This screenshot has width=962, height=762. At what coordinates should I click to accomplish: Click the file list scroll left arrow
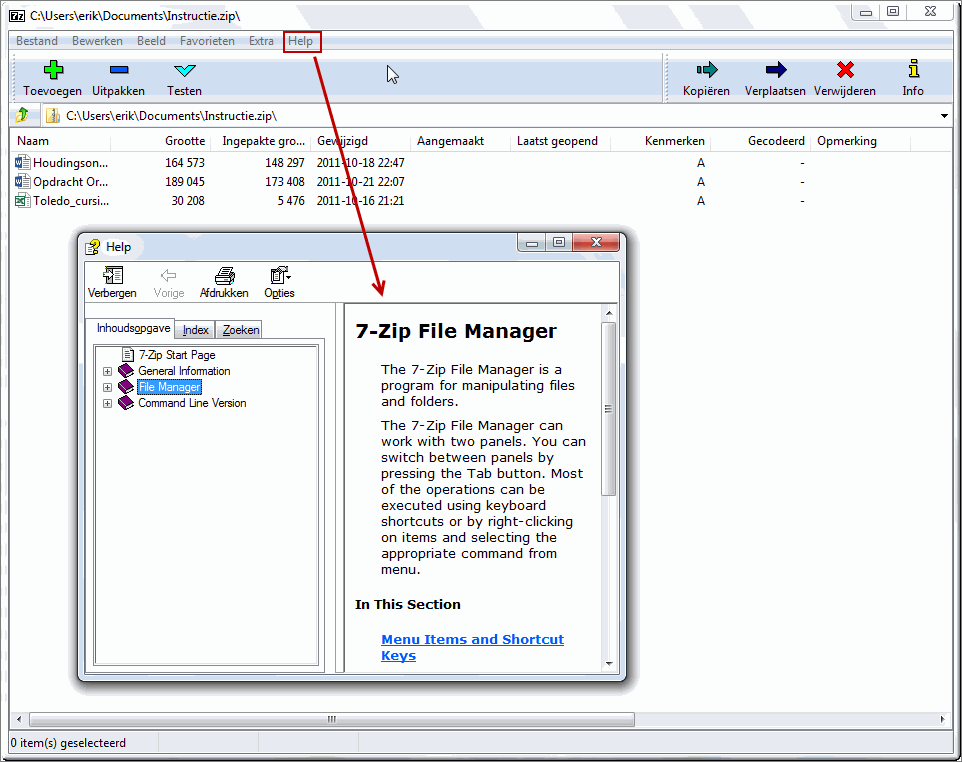tap(19, 719)
